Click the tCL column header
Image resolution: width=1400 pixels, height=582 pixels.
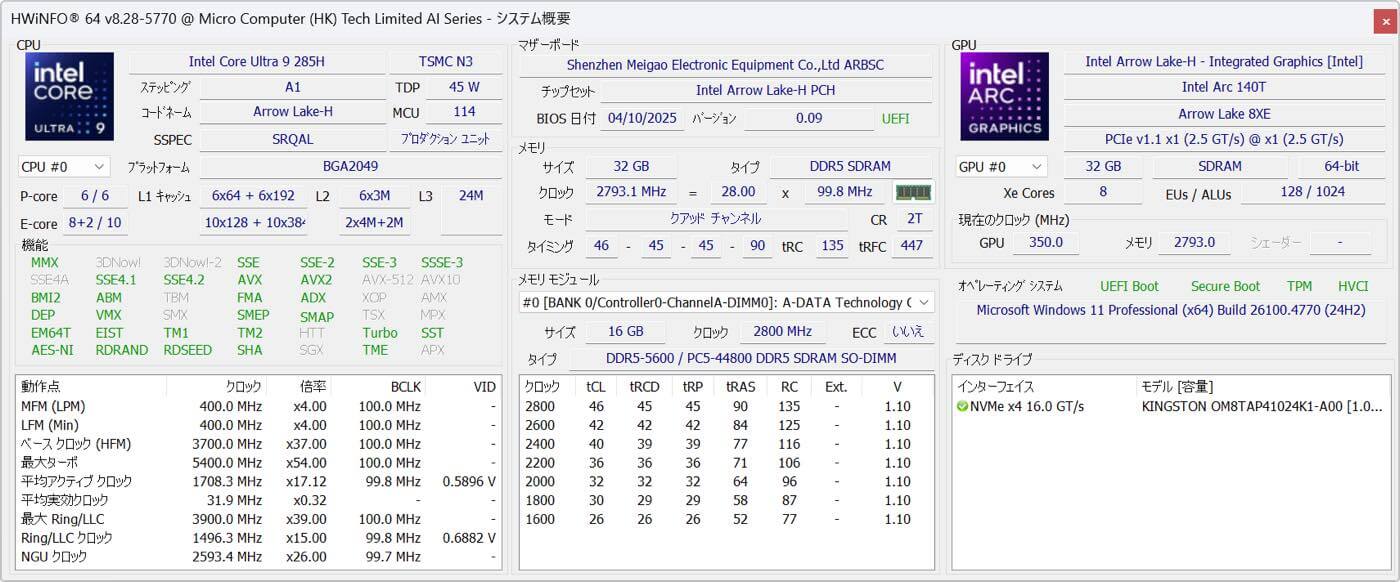click(596, 386)
